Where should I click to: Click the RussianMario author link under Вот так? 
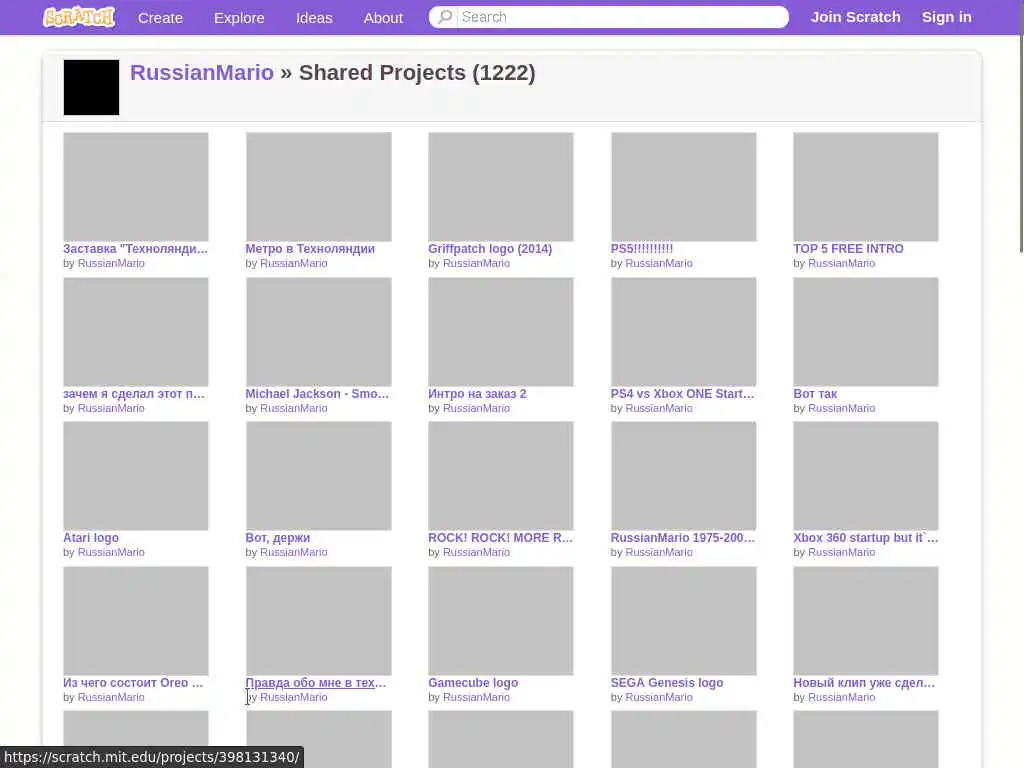tap(841, 409)
